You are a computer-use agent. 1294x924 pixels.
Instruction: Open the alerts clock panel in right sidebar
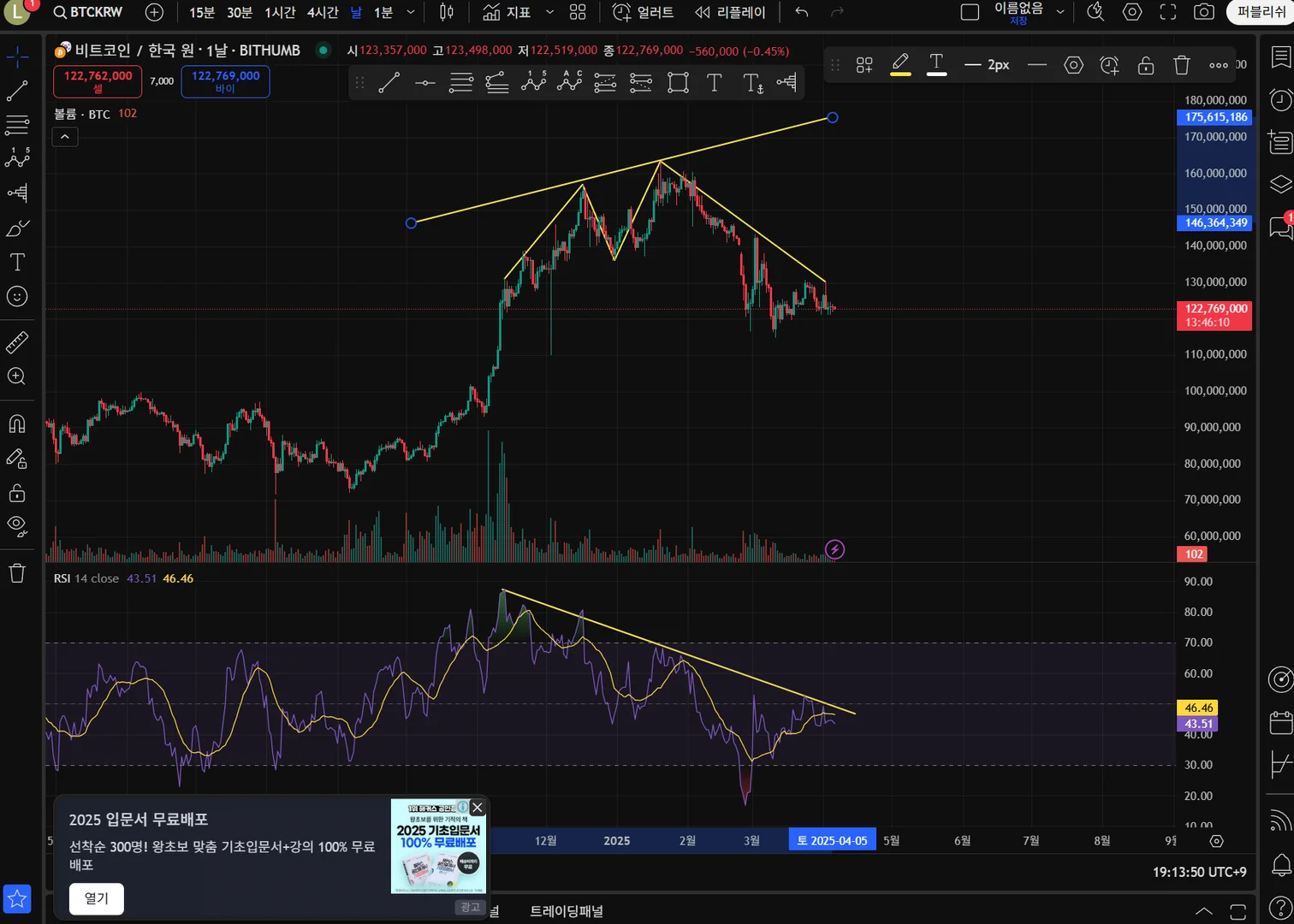point(1280,100)
